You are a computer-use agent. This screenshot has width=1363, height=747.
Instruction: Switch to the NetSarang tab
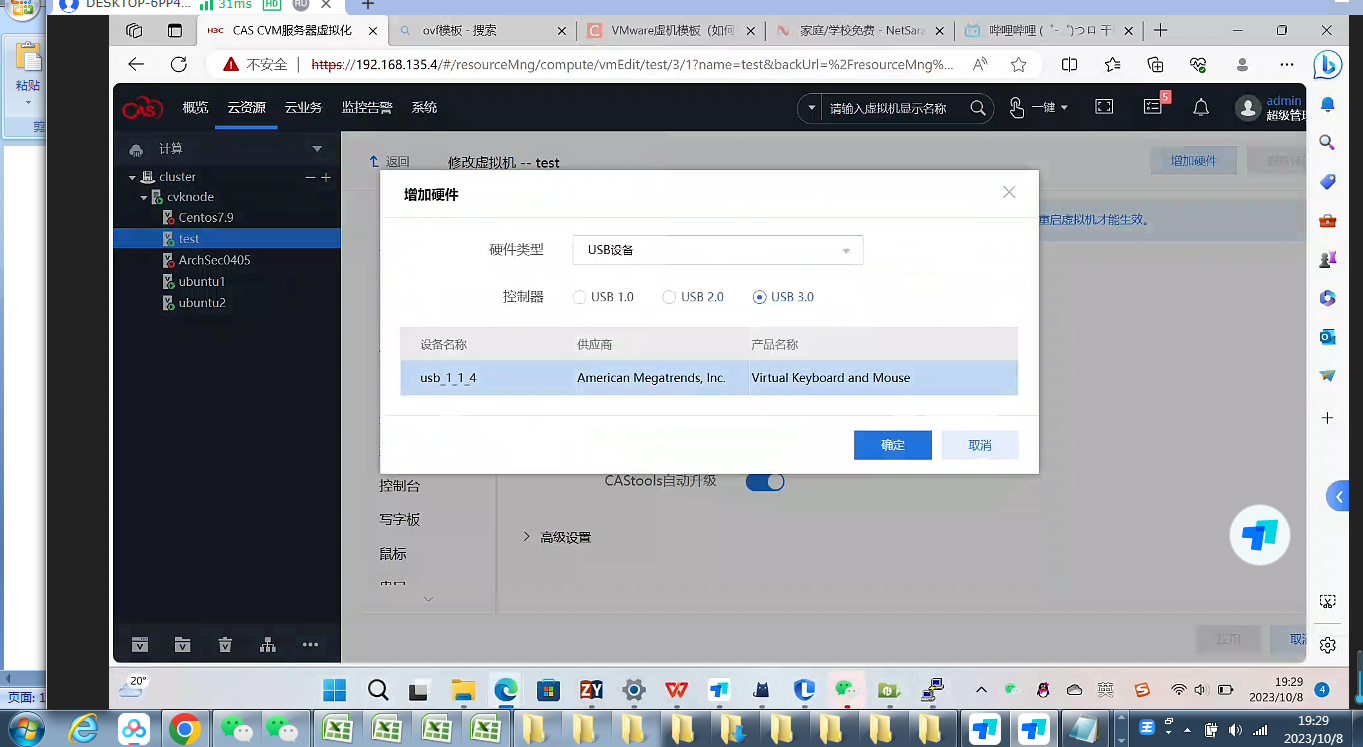[x=860, y=30]
